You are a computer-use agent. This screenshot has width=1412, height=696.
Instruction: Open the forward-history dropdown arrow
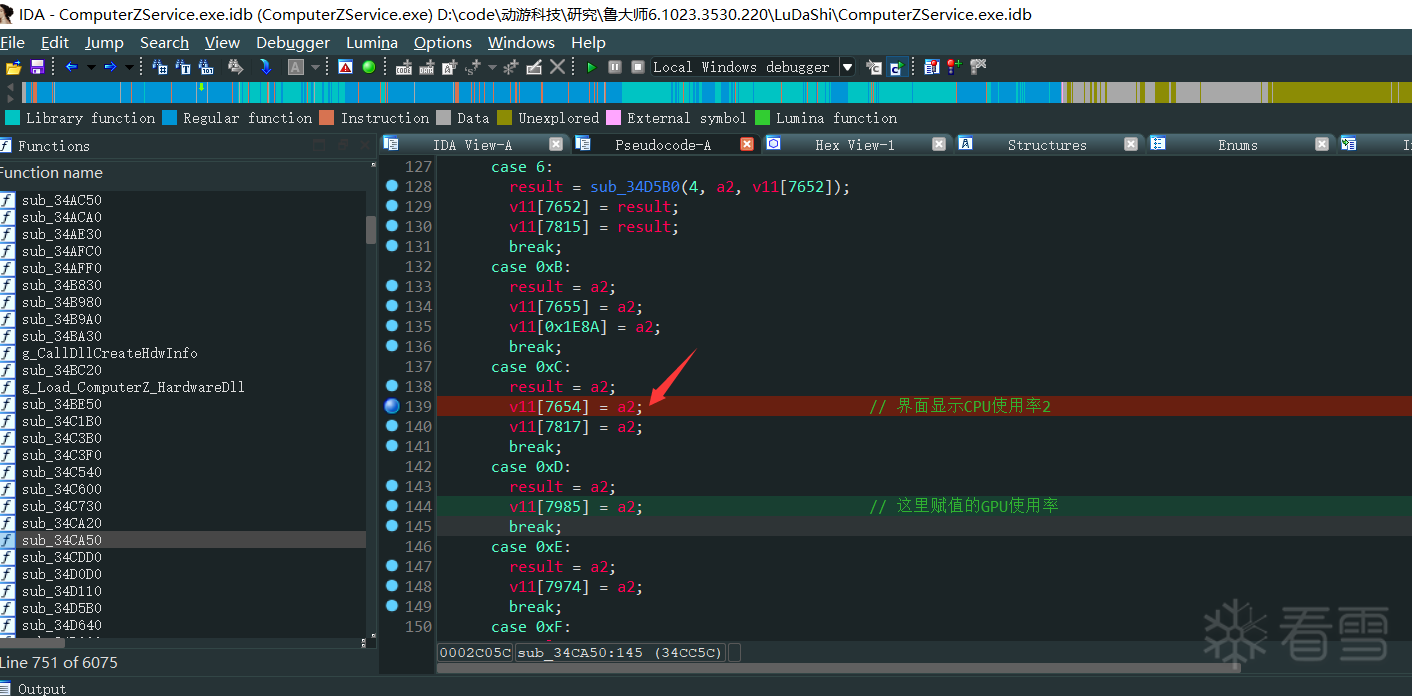tap(129, 67)
